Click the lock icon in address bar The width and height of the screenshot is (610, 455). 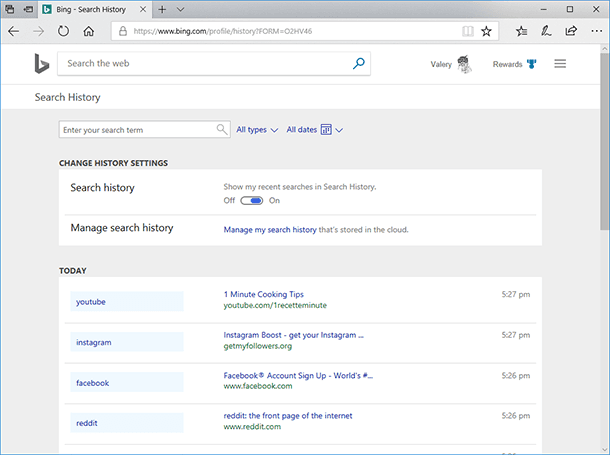123,31
